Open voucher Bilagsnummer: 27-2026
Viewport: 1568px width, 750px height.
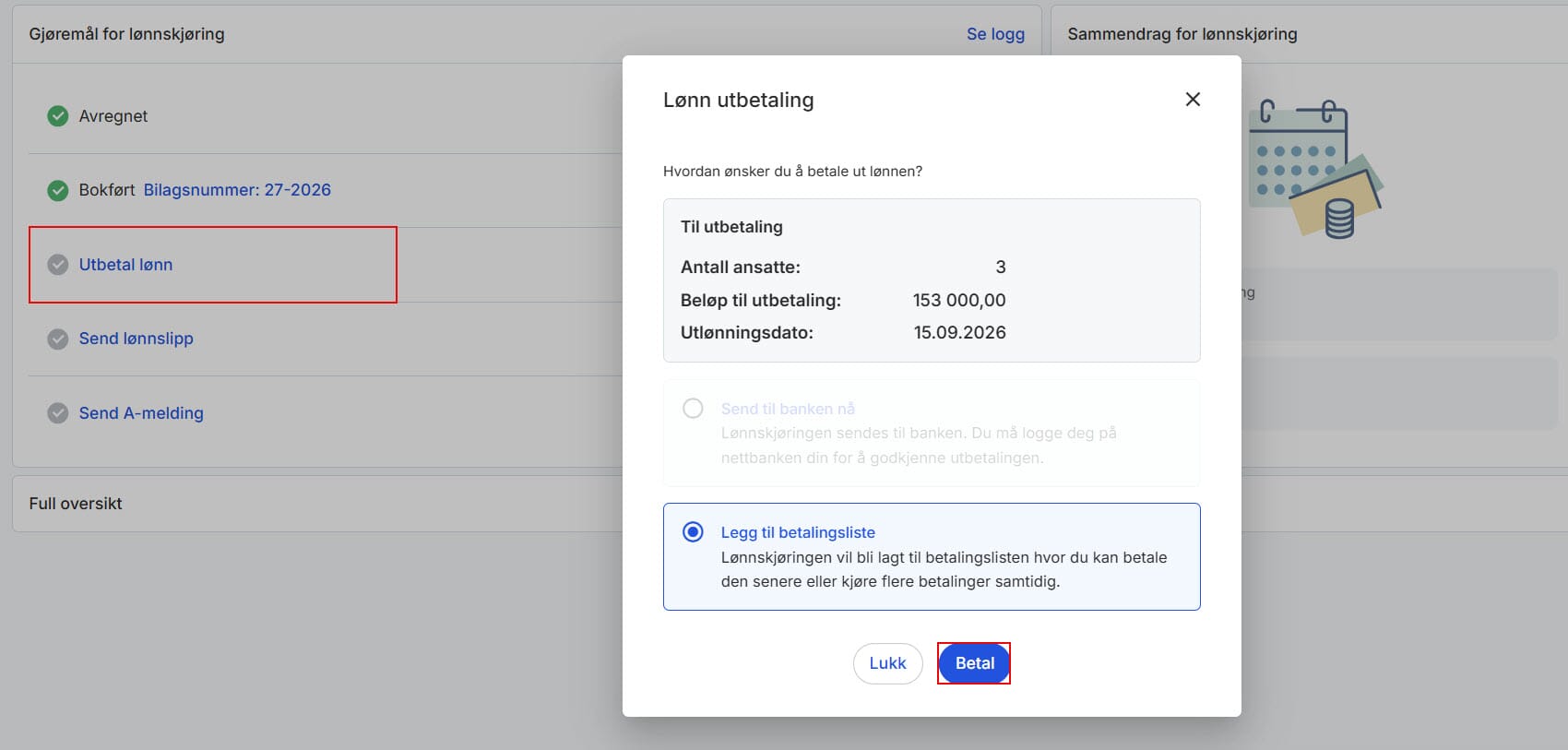pos(237,190)
